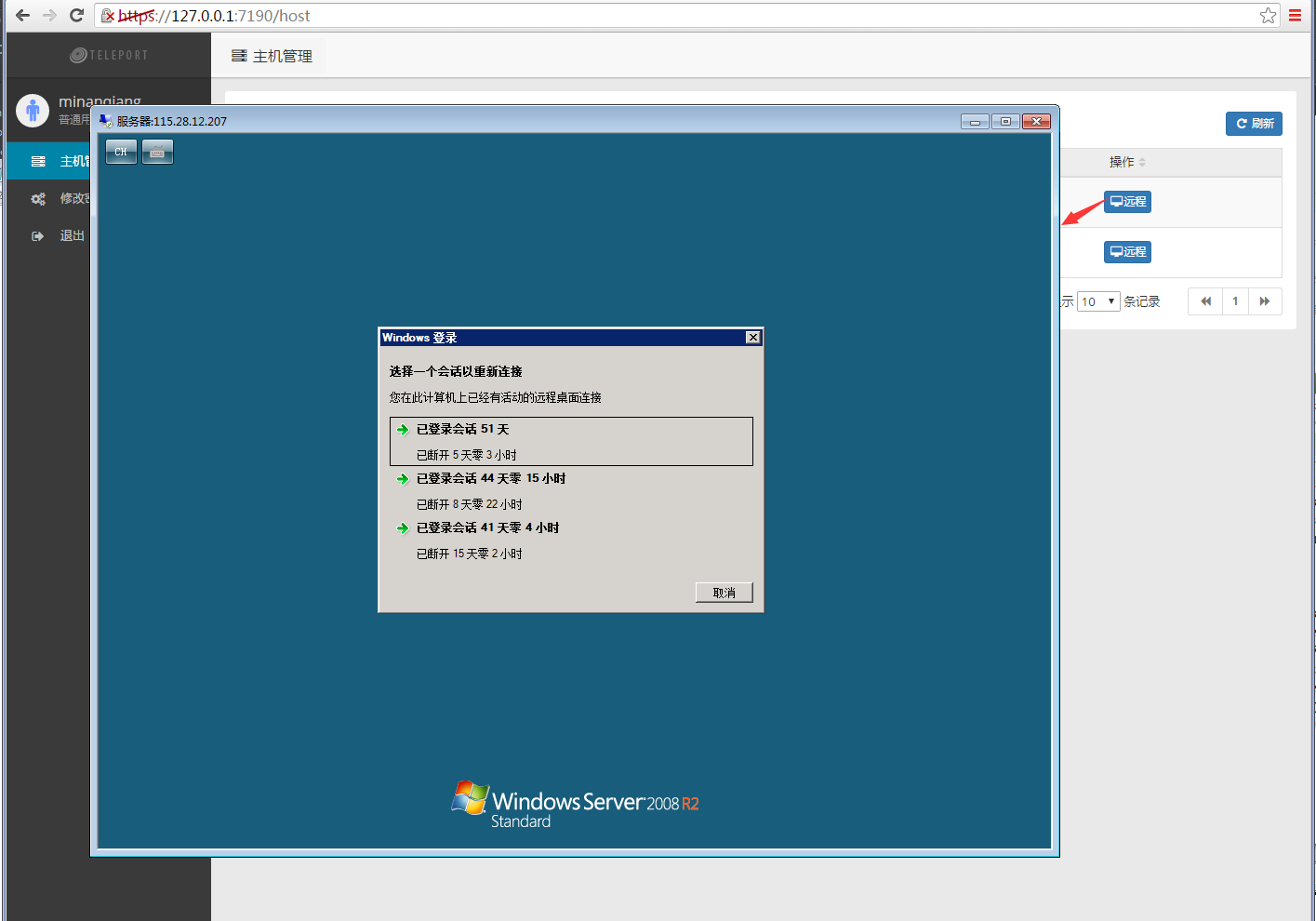The height and width of the screenshot is (921, 1316).
Task: Open the 主机管理 sidebar menu item
Action: click(x=48, y=162)
